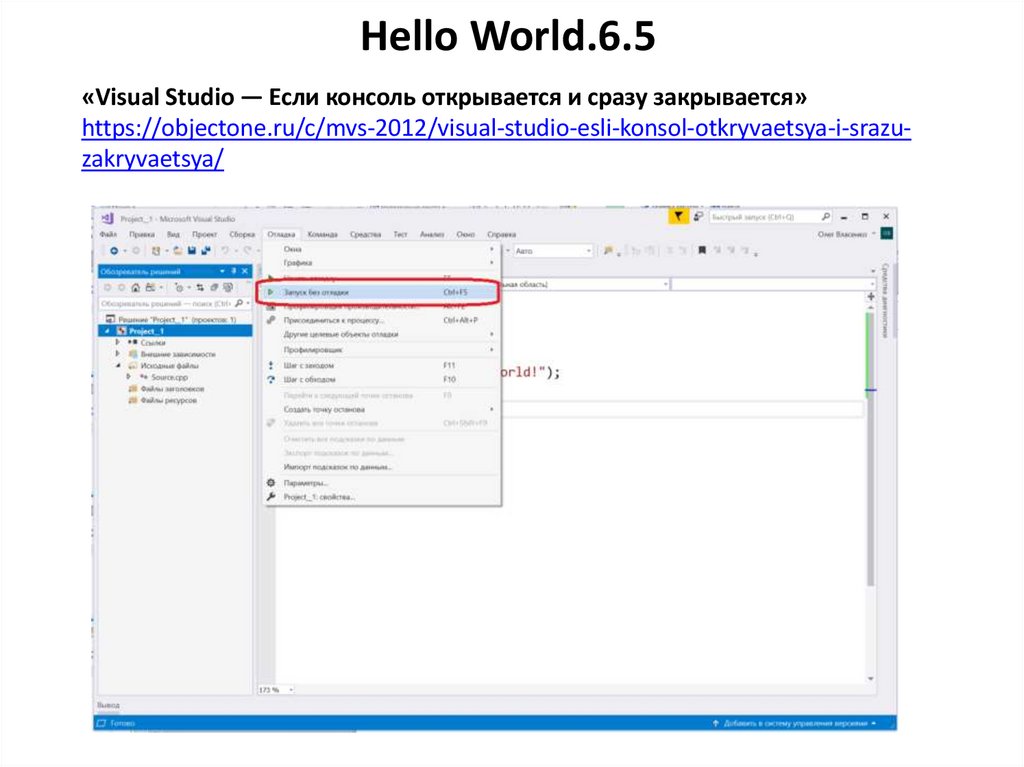The height and width of the screenshot is (767, 1024).
Task: Open the Окно menu
Action: pyautogui.click(x=466, y=234)
